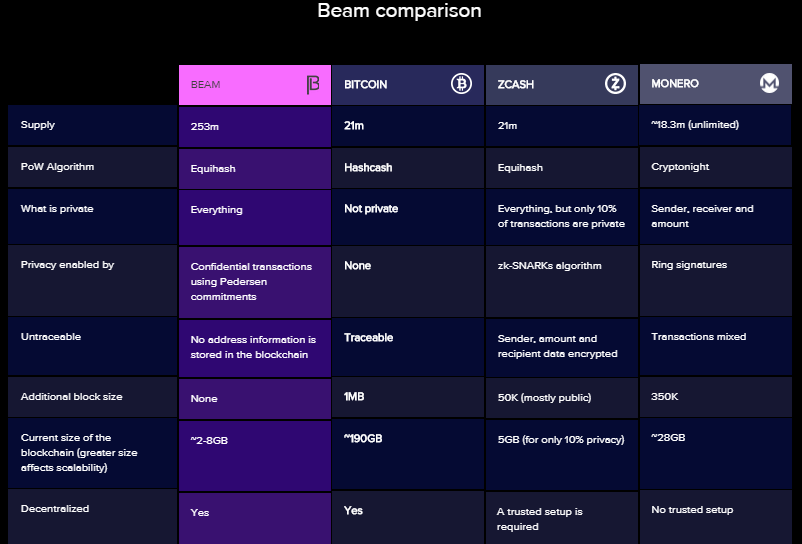Click the zk-SNARKs algorithm cell
The image size is (802, 544).
(x=549, y=266)
